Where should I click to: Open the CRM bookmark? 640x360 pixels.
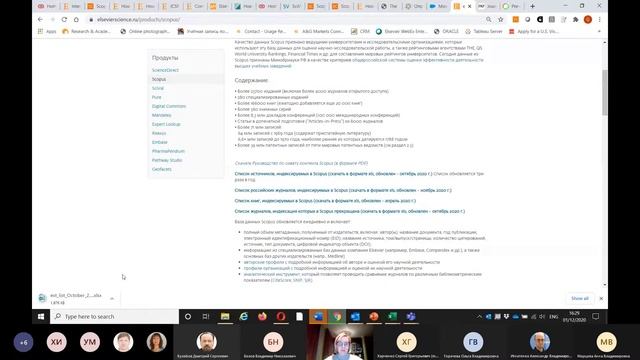pyautogui.click(x=360, y=31)
